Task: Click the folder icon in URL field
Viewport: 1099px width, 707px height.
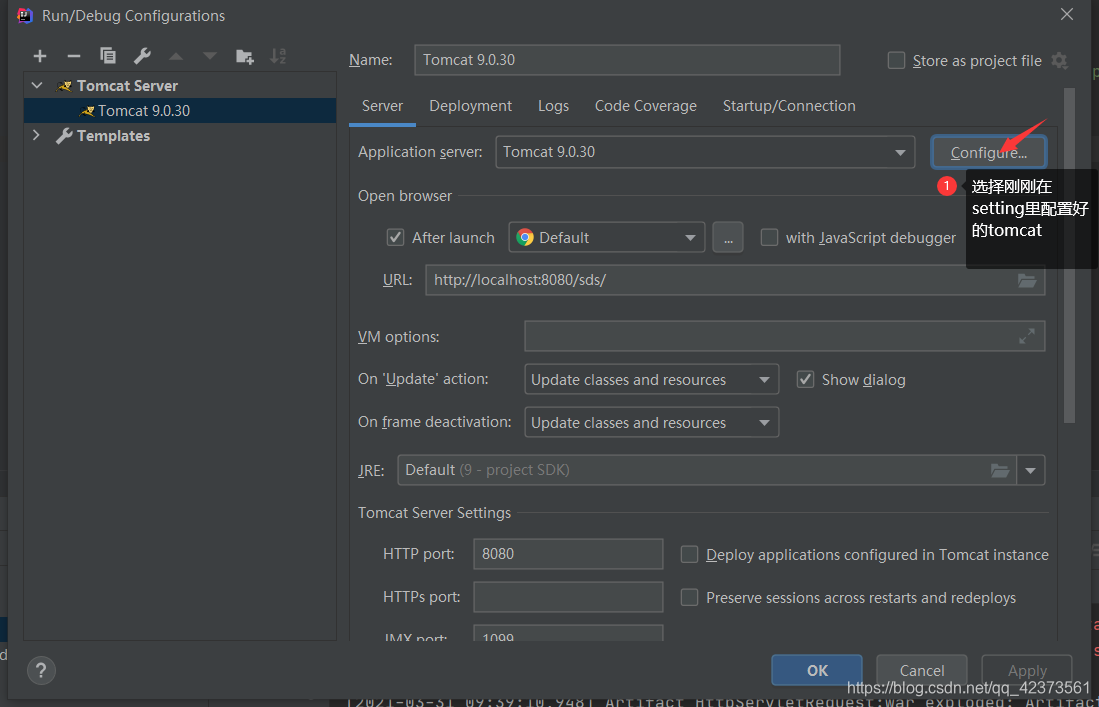Action: (1027, 280)
